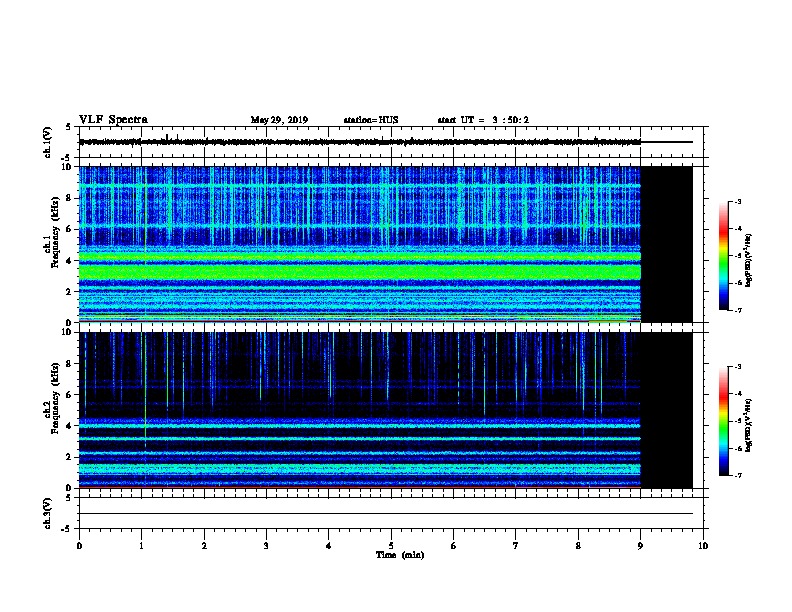Click the ch.2 frequency axis "6" tick label
Screen dimensions: 792x612
click(70, 394)
